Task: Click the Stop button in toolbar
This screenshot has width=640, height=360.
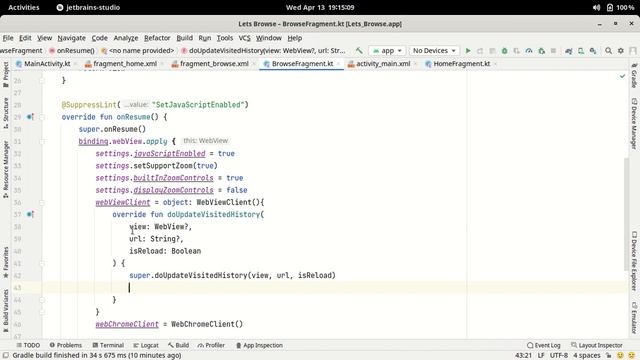Action: (x=553, y=51)
